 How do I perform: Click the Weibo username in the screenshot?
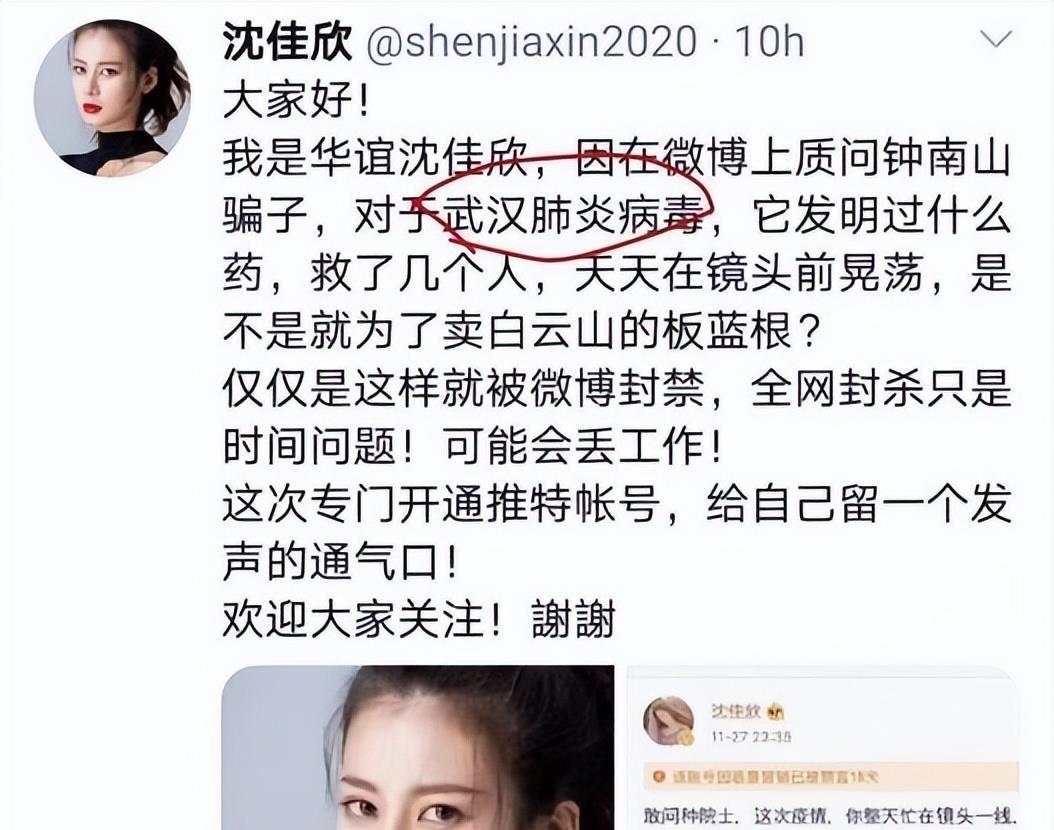point(736,712)
